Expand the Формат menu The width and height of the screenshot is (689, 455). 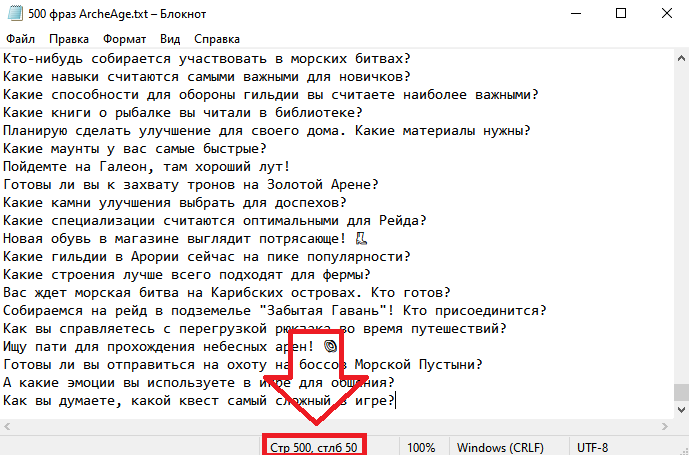click(124, 40)
